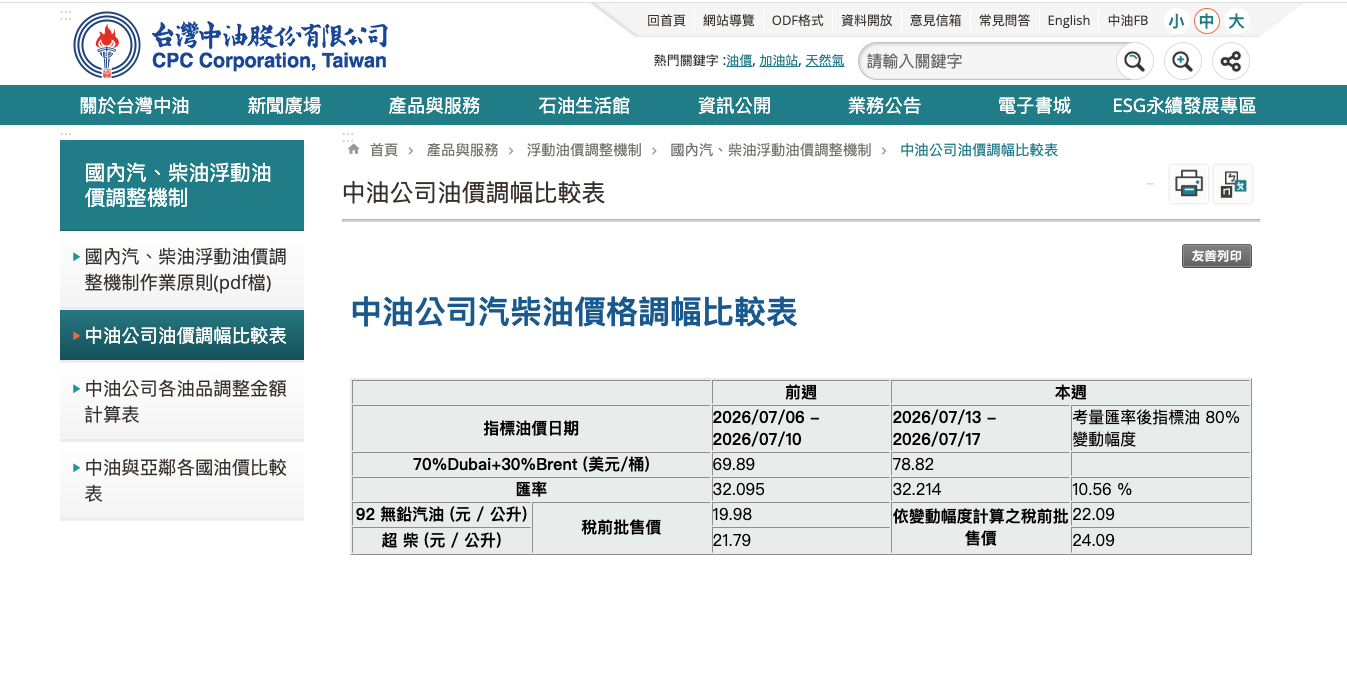Click heading 中油公司汽柴油價格調幅比較表
This screenshot has height=687, width=1347.
[574, 313]
